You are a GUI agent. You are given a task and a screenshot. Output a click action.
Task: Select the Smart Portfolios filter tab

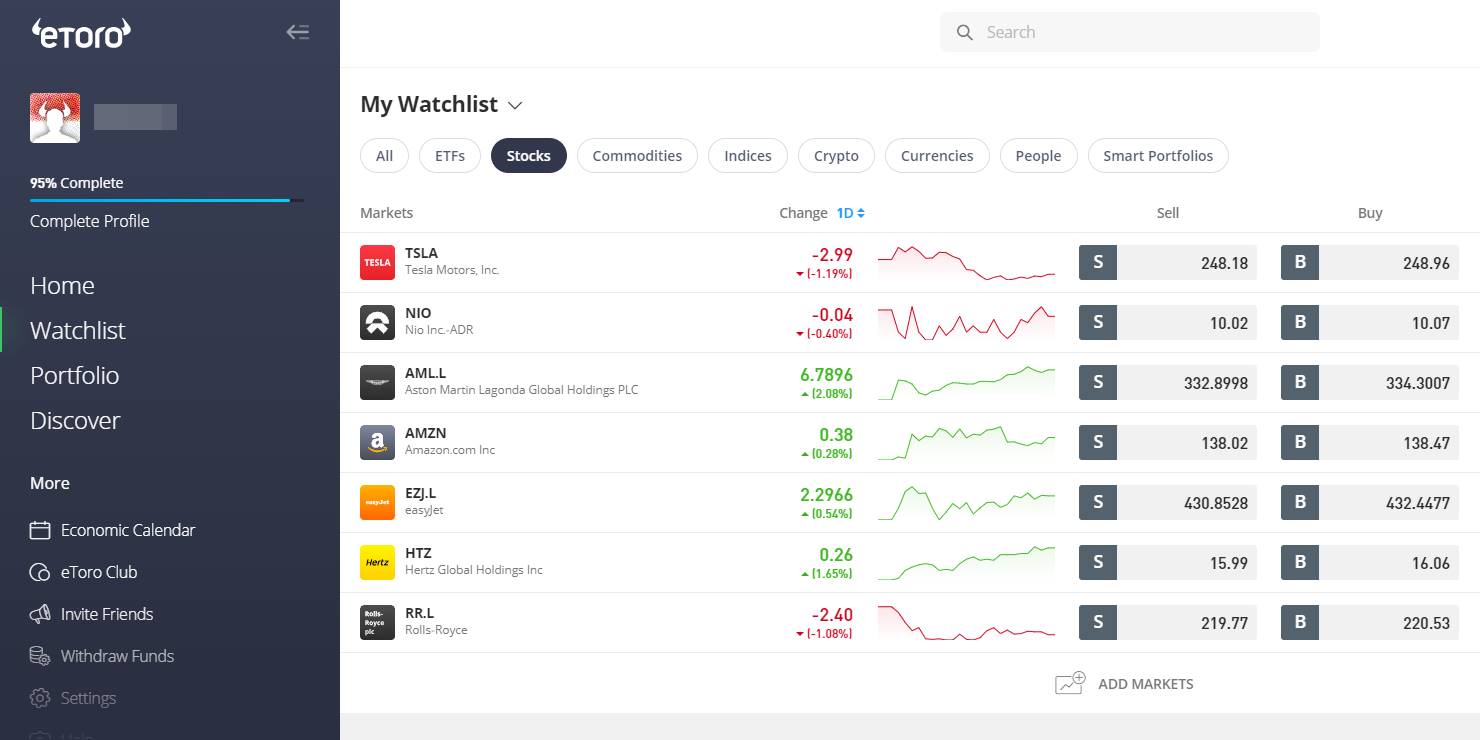(1158, 156)
